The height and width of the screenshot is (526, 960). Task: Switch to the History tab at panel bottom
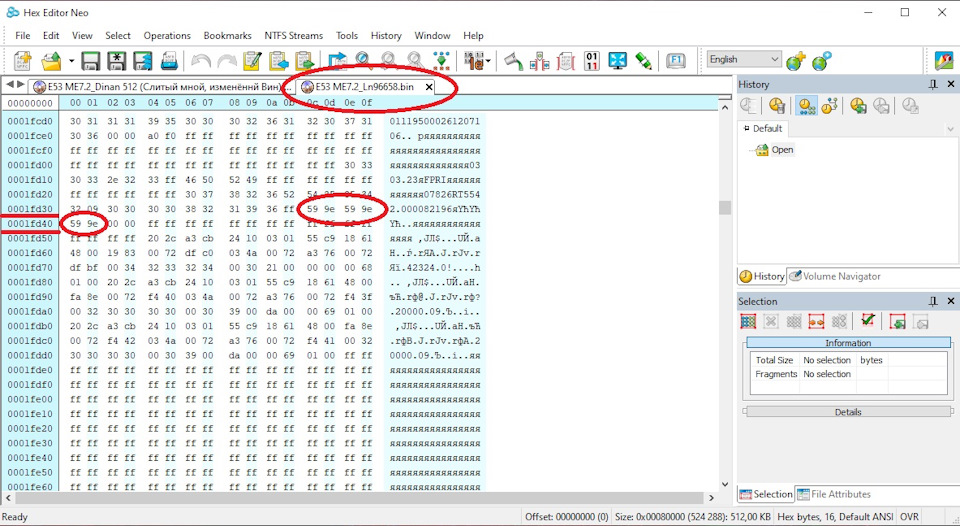[x=762, y=276]
